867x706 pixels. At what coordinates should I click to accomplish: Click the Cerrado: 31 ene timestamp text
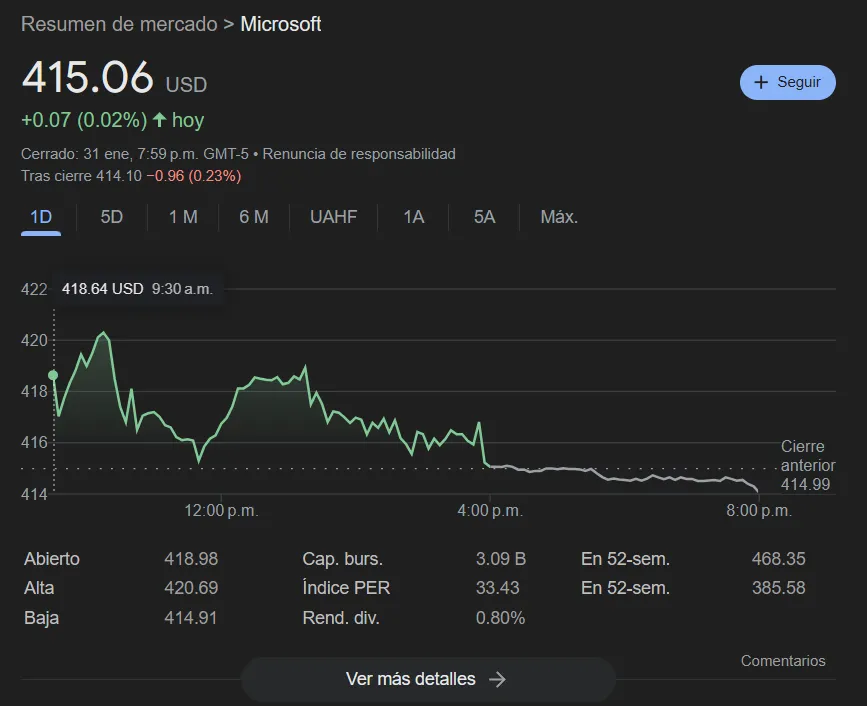click(x=135, y=154)
